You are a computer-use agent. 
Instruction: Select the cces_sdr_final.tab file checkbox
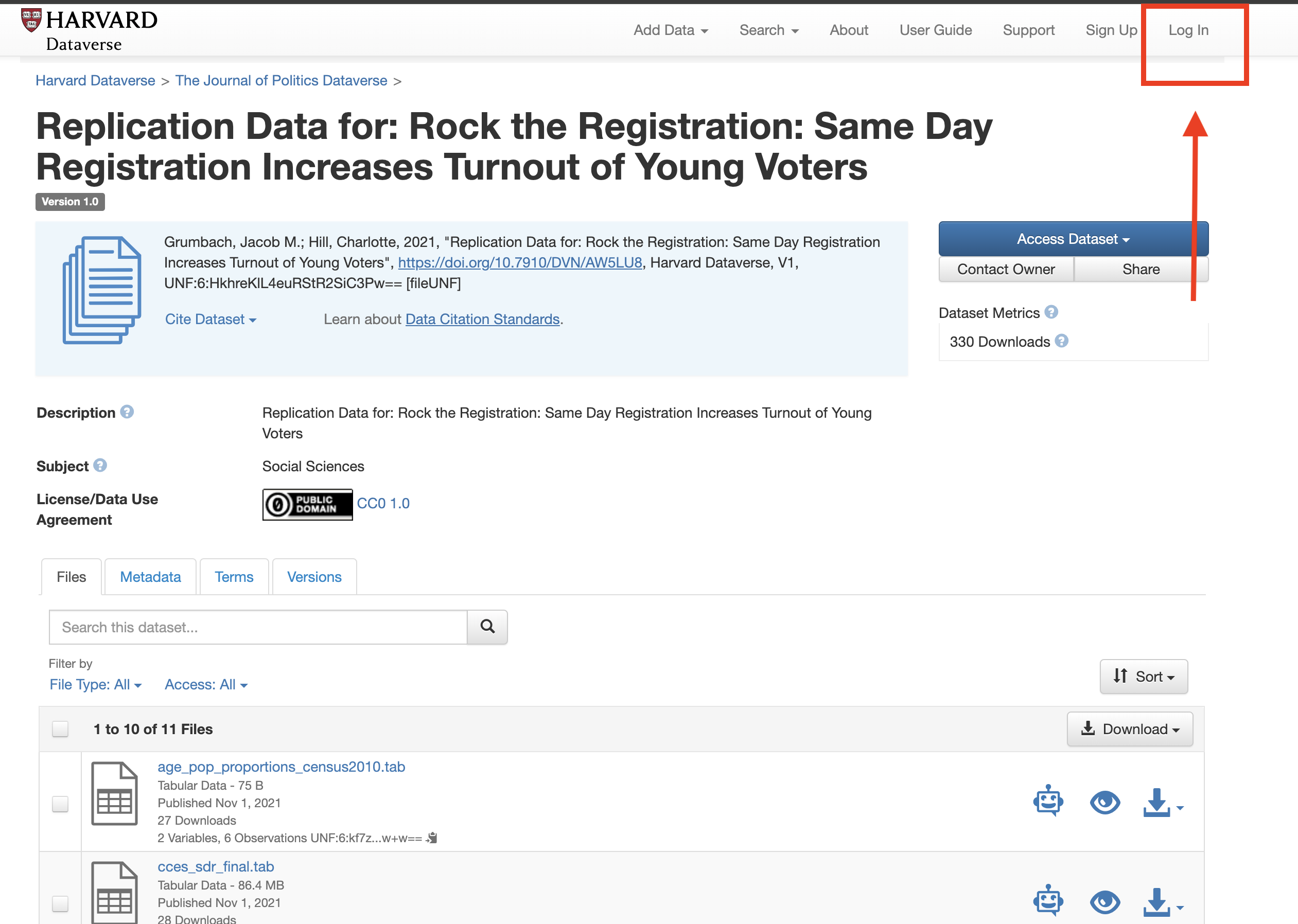(x=60, y=903)
